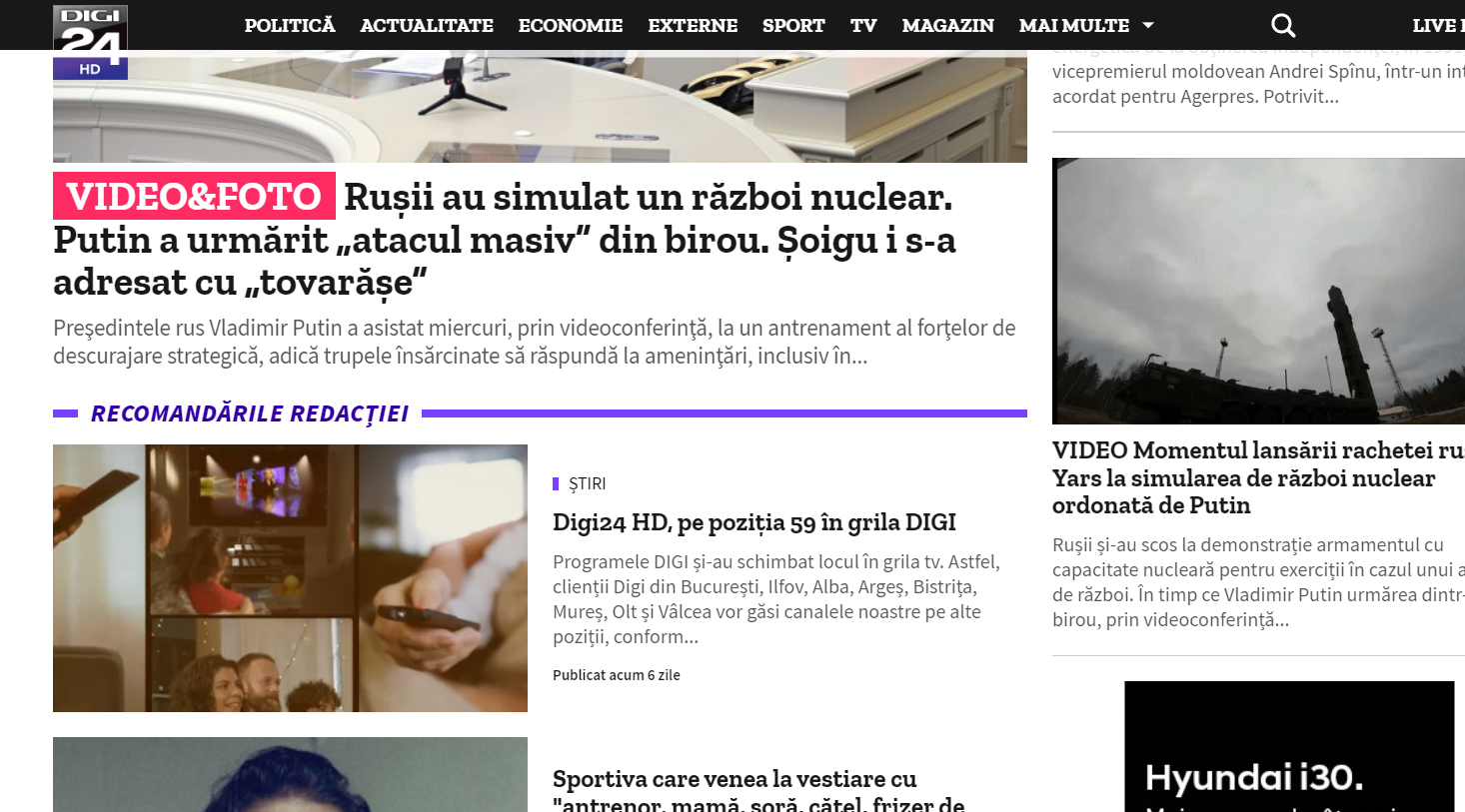Open headline about Rușii simulating nuclear war

505,240
